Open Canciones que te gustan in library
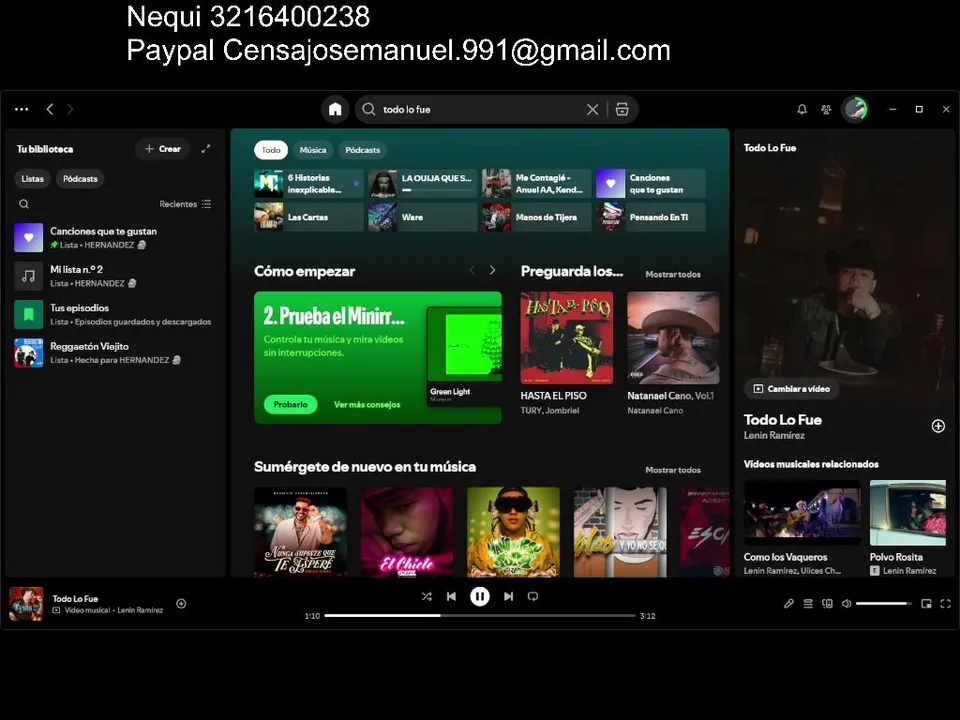This screenshot has height=720, width=960. pos(114,238)
